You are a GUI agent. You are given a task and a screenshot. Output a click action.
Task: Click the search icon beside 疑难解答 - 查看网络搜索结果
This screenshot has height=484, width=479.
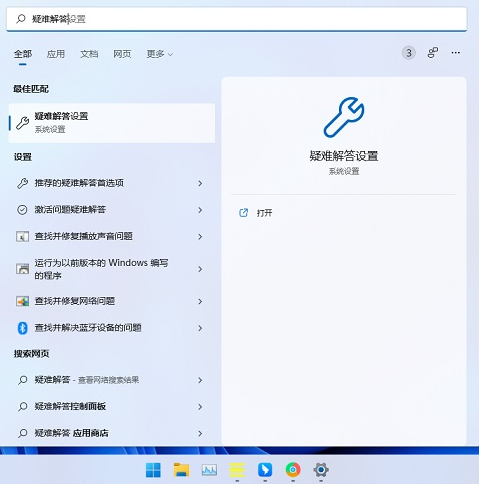(22, 380)
